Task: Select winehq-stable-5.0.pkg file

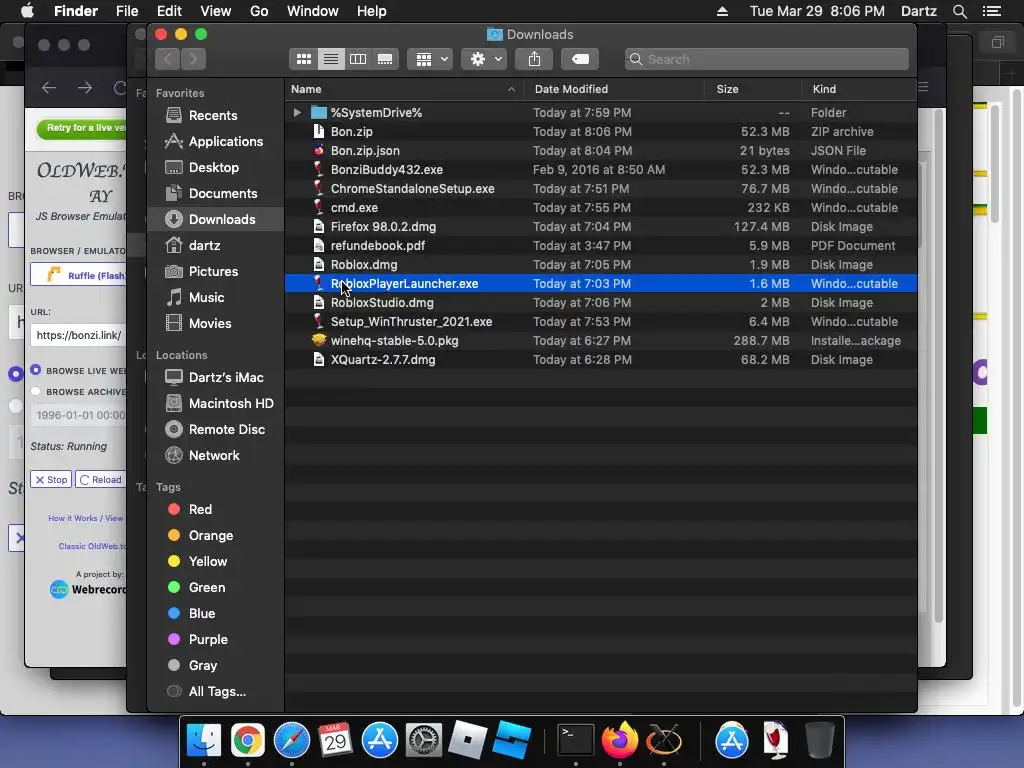Action: pyautogui.click(x=601, y=341)
